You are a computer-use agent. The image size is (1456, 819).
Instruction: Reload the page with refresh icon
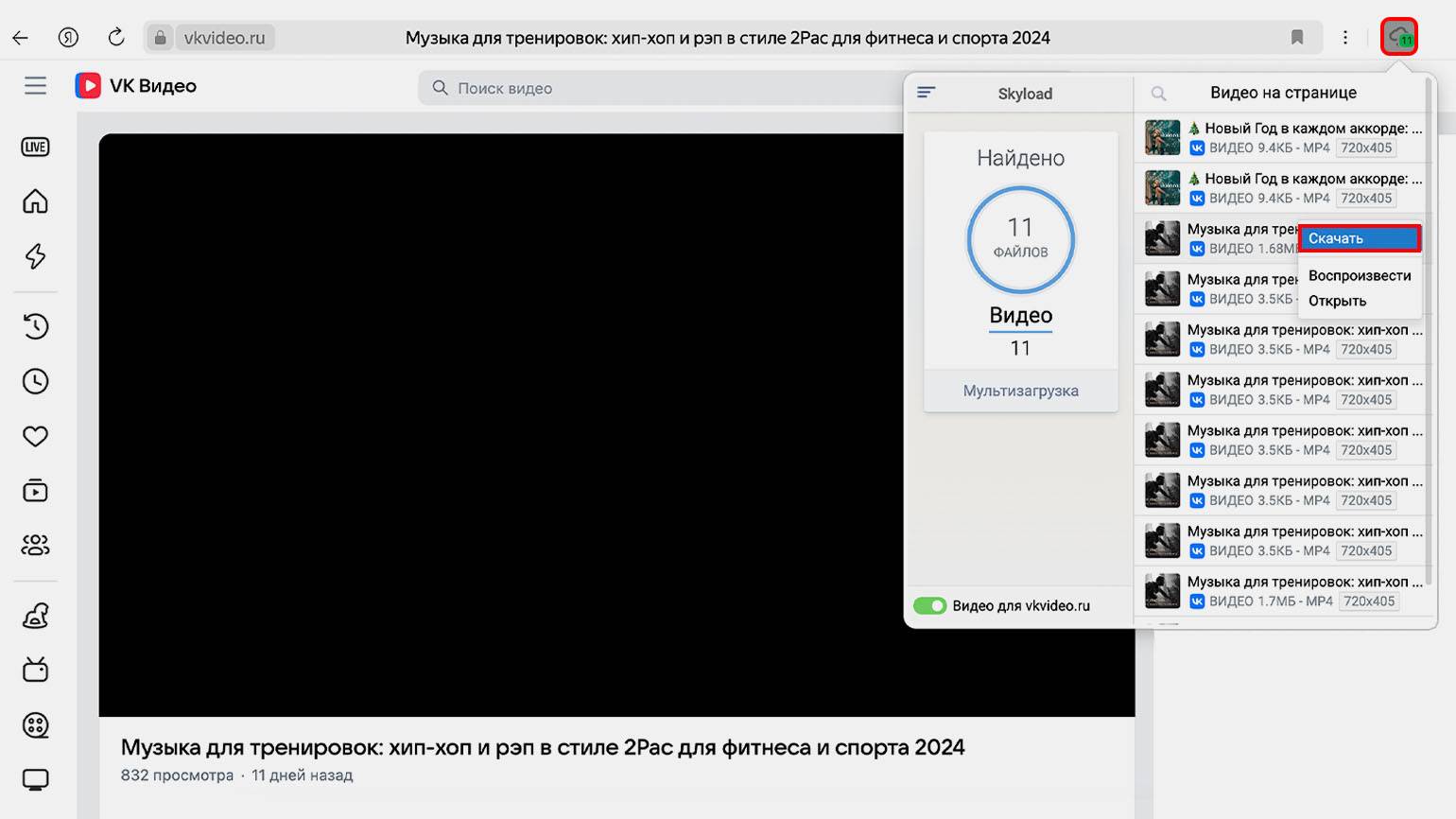[x=116, y=38]
